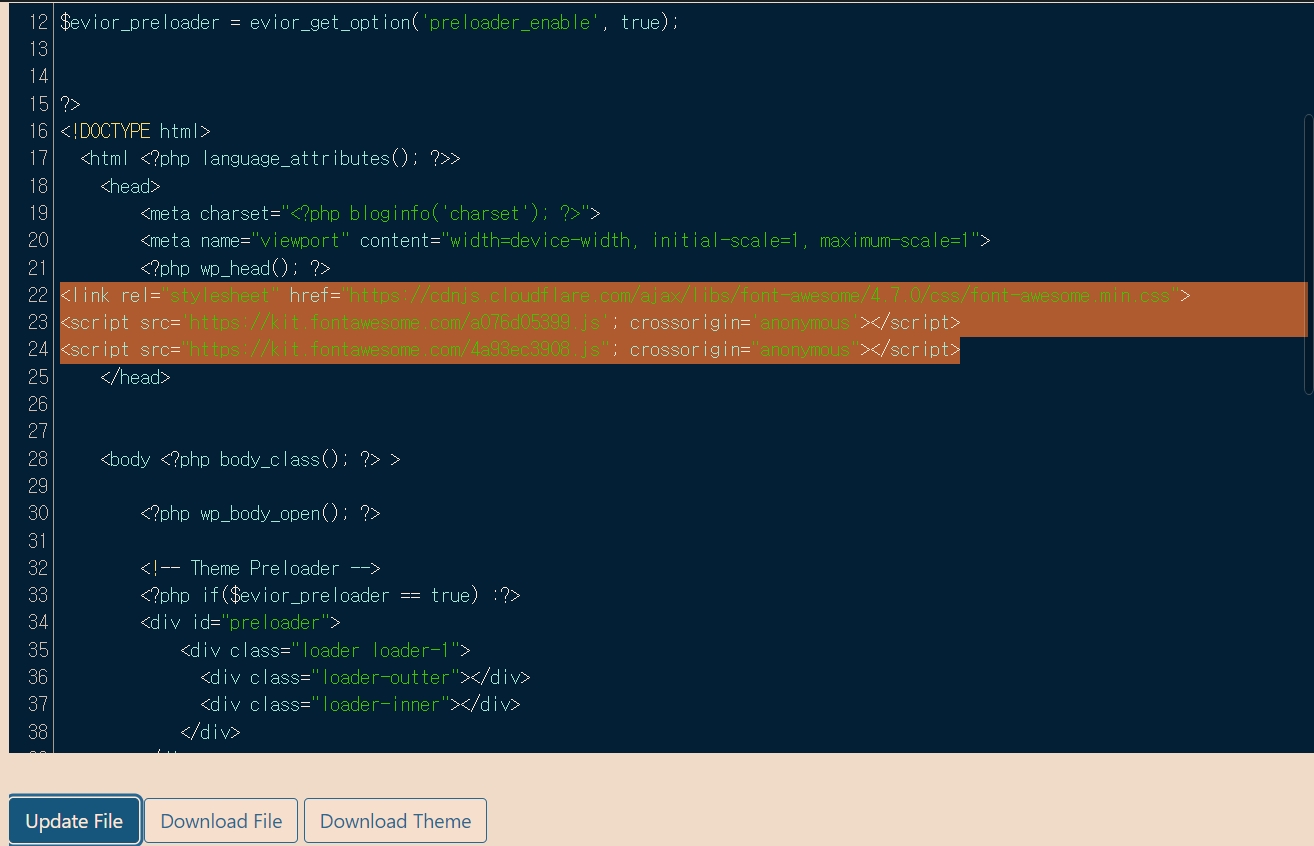Click the wp_body_open() line

[x=260, y=513]
